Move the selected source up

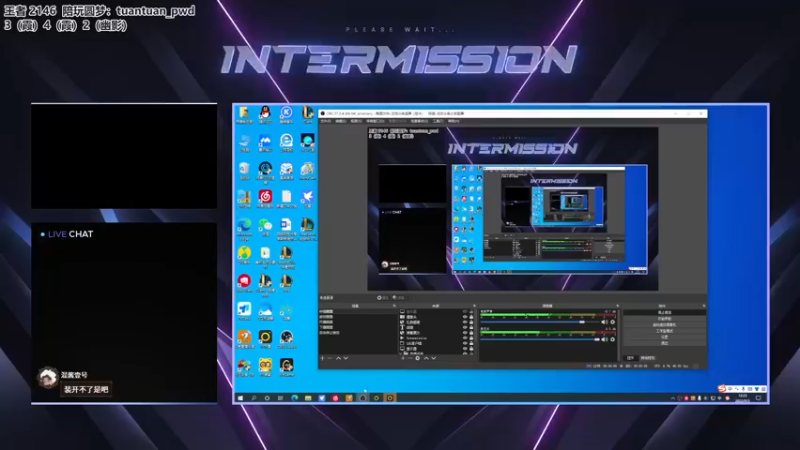click(x=427, y=358)
